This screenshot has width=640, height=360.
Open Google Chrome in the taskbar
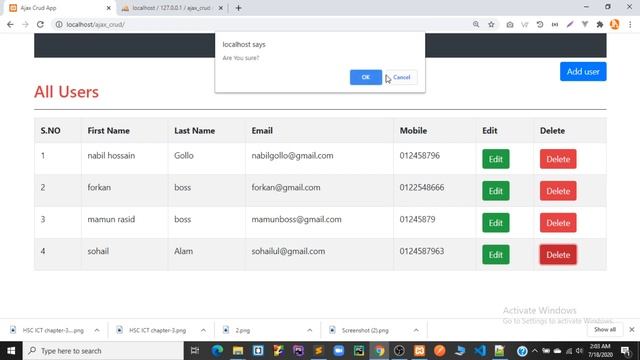379,351
